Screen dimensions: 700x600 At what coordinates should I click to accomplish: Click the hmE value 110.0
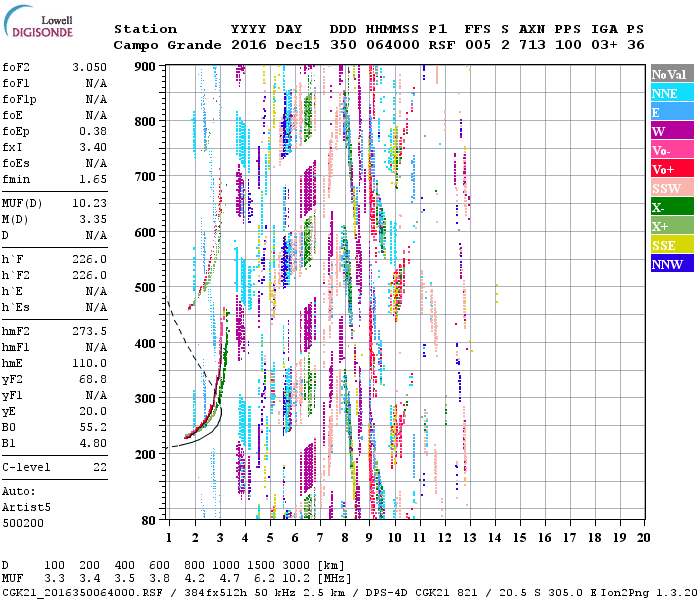89,363
